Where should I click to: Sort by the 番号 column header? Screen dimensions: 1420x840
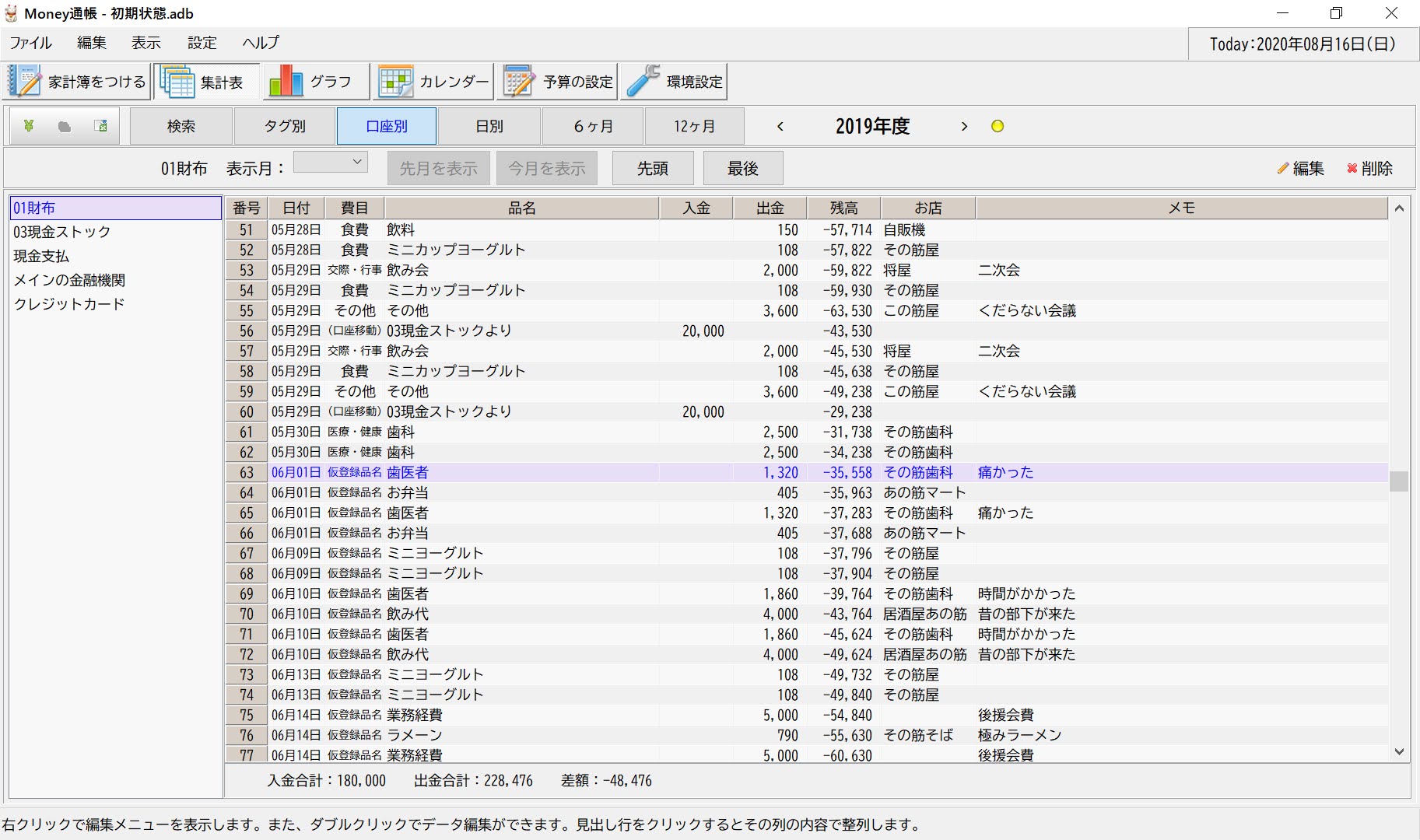[x=247, y=208]
